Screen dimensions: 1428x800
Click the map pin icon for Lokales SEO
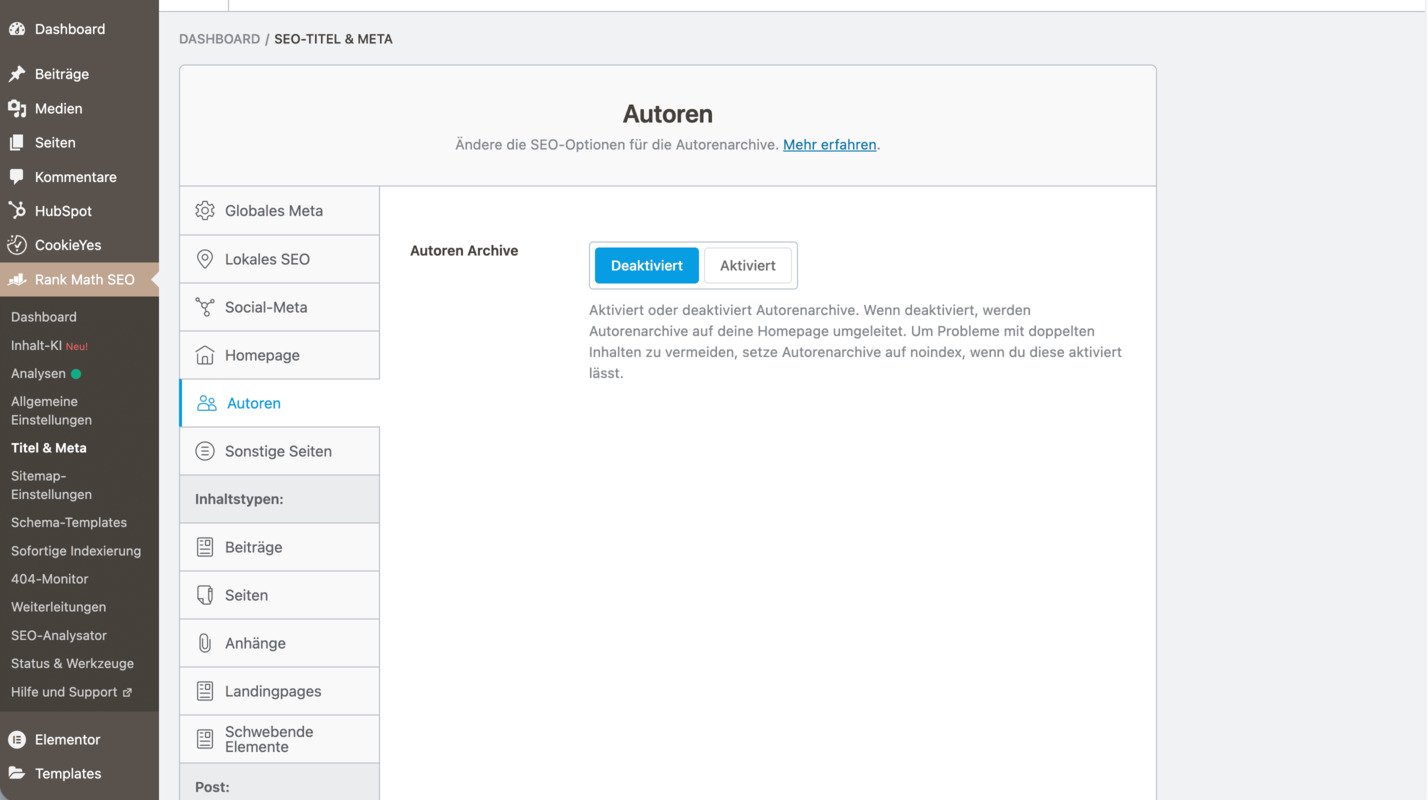(x=205, y=259)
